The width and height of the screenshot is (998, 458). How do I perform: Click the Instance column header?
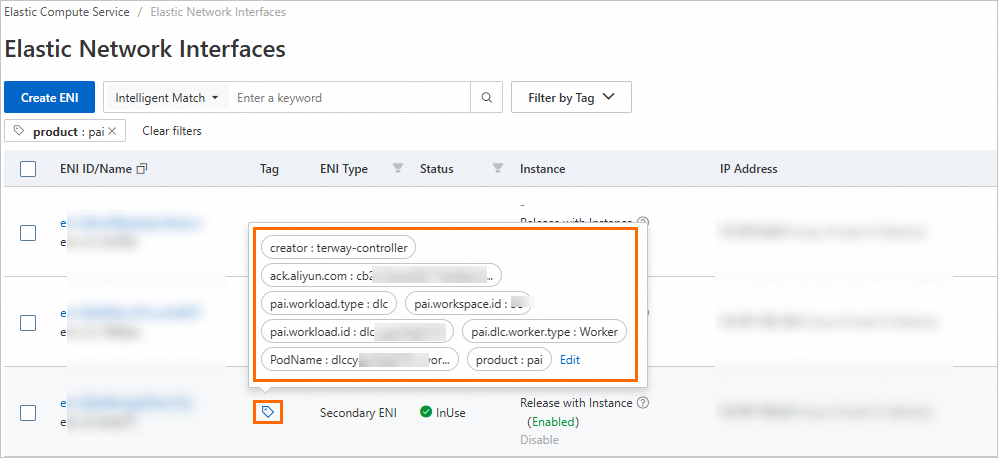point(542,169)
